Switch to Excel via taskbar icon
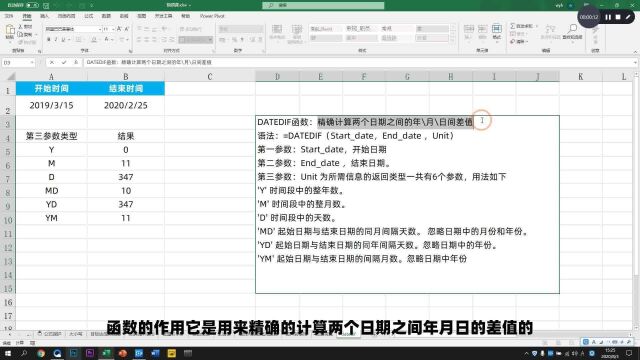This screenshot has width=640, height=360. pos(106,353)
